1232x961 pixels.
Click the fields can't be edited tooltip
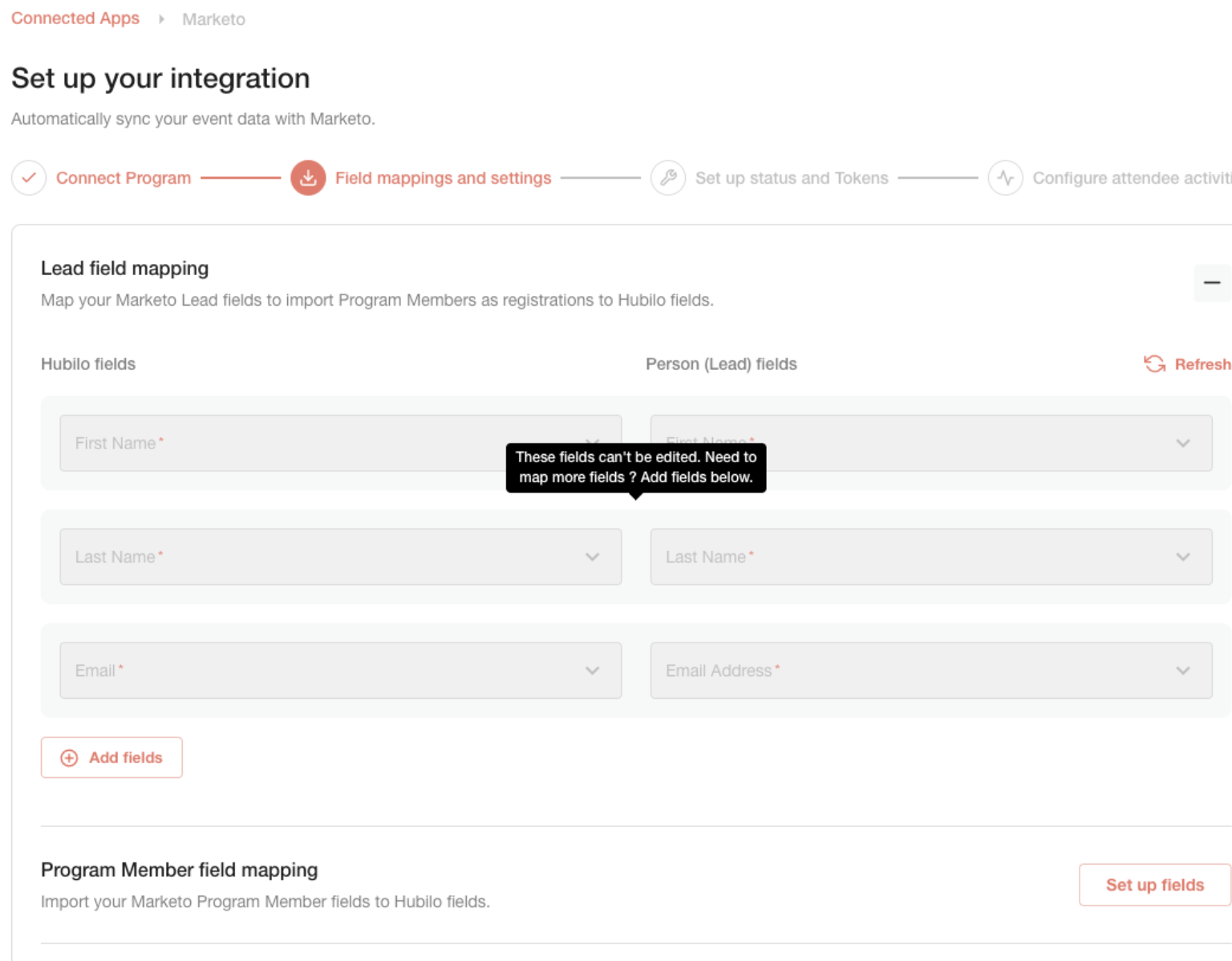coord(636,468)
